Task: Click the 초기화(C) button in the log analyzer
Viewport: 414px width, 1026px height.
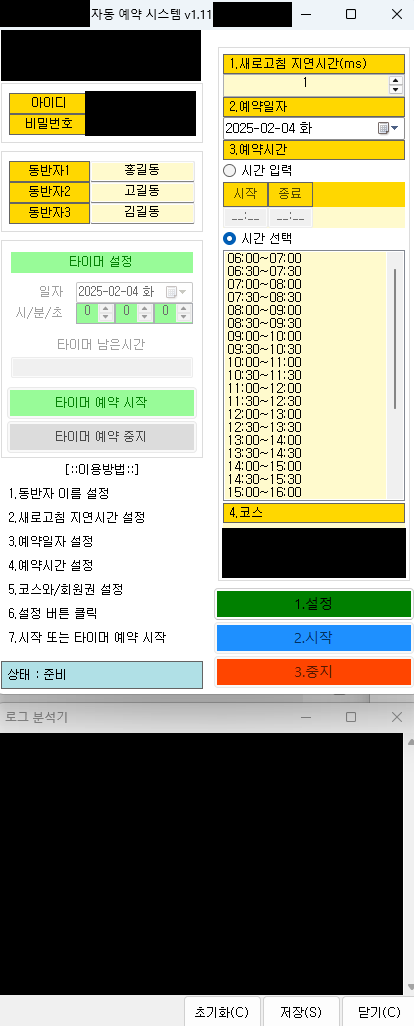Action: [222, 1012]
